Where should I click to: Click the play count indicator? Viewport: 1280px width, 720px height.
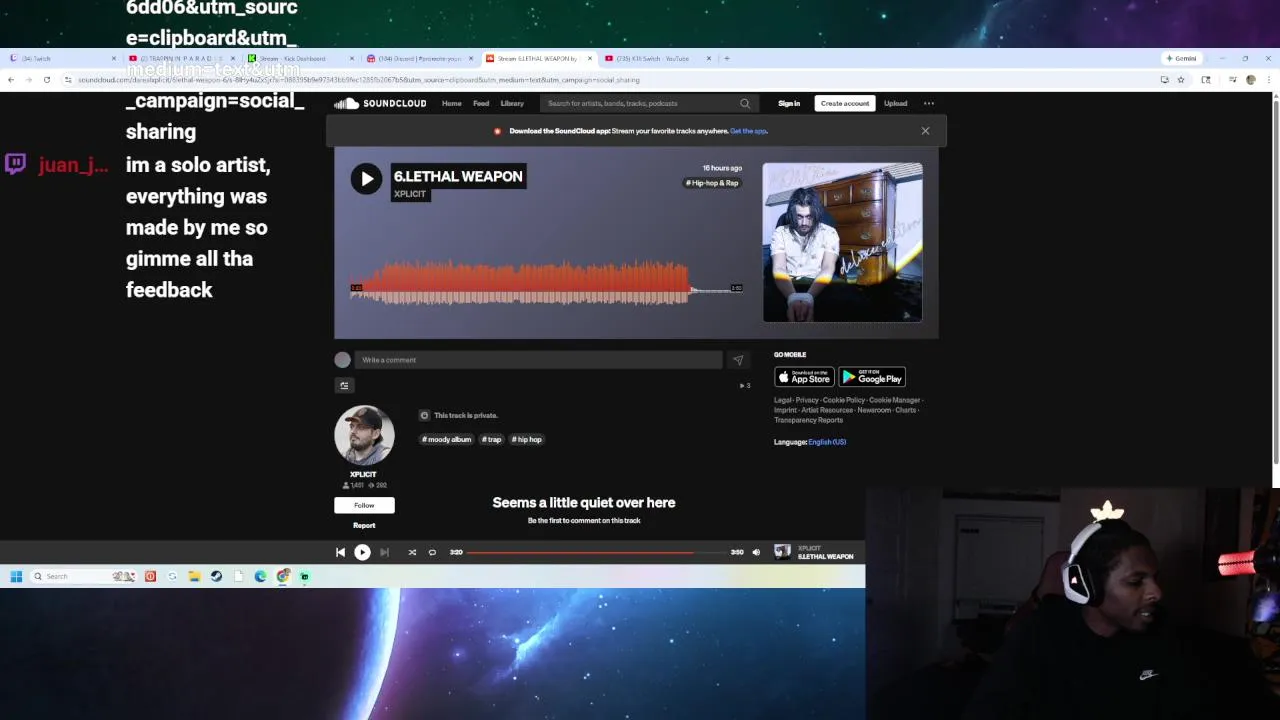pos(744,385)
